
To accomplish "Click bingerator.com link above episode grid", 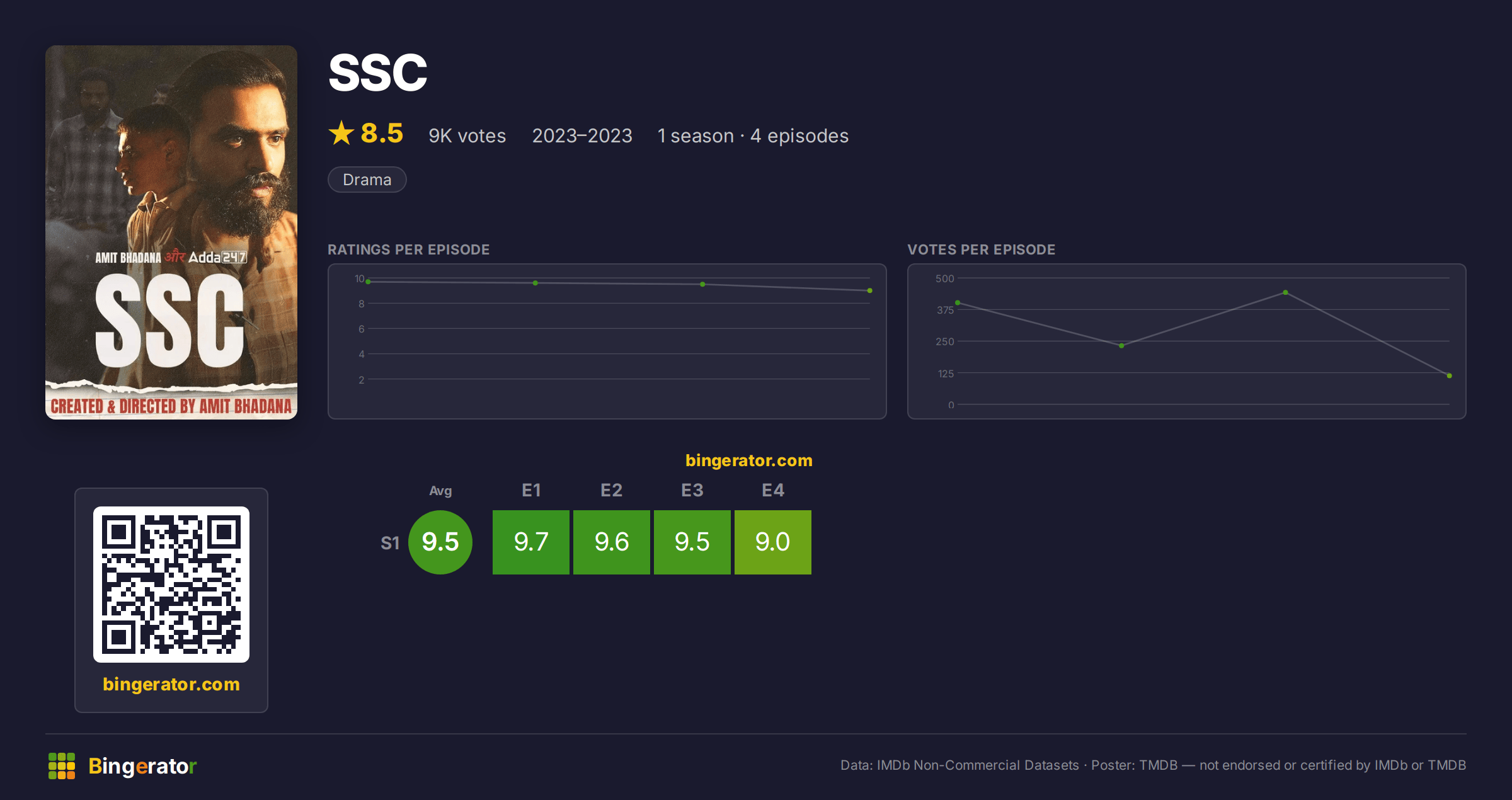I will coord(749,460).
